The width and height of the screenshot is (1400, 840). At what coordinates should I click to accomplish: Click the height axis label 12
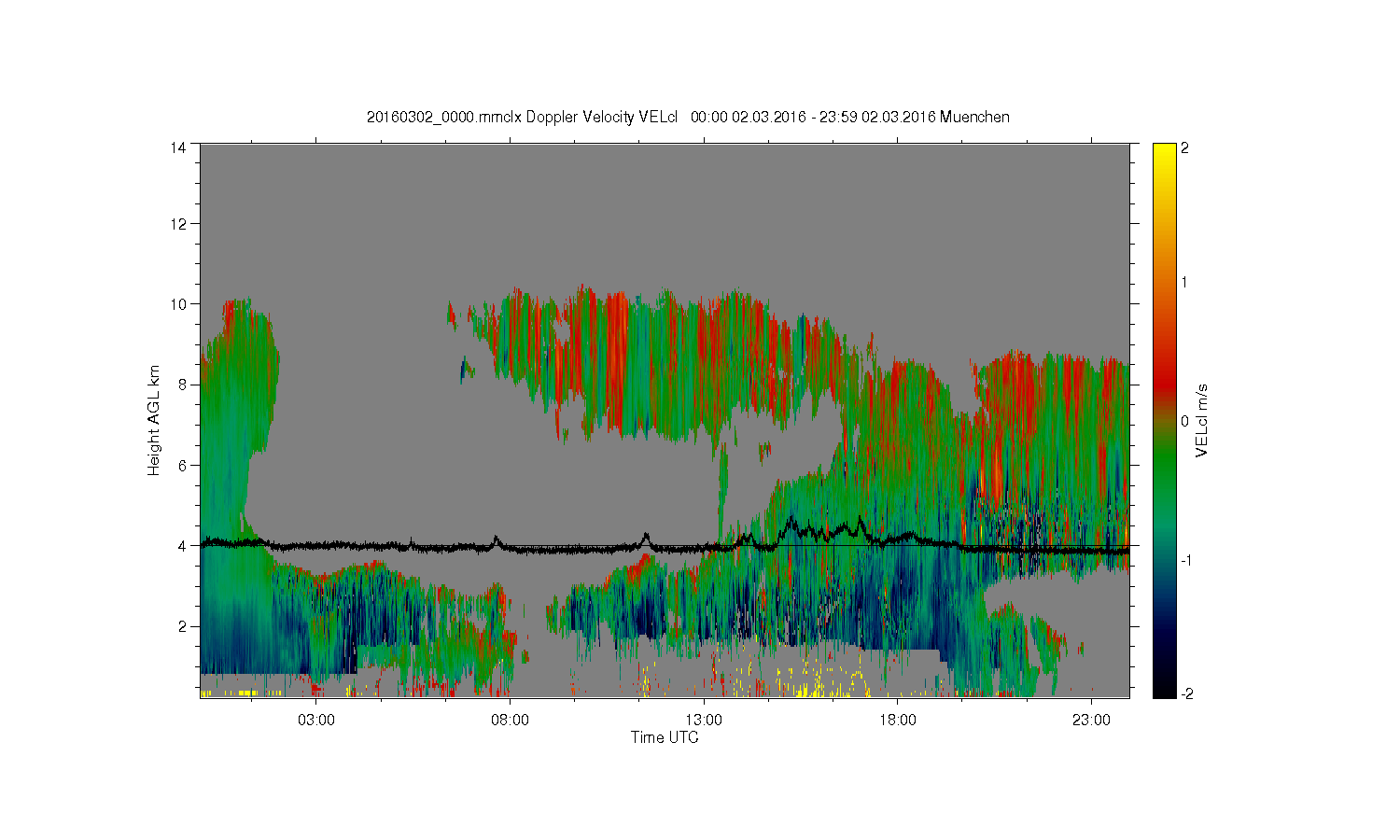pyautogui.click(x=177, y=224)
